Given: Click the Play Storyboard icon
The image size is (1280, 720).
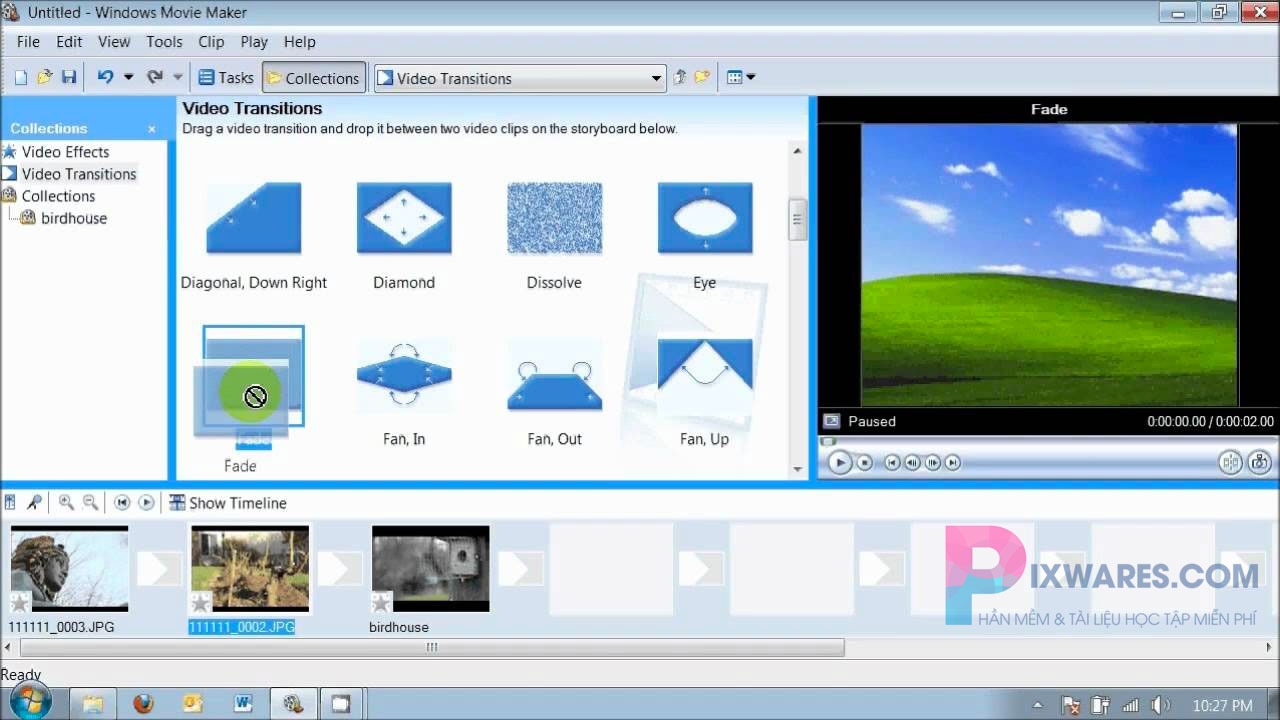Looking at the screenshot, I should point(146,503).
